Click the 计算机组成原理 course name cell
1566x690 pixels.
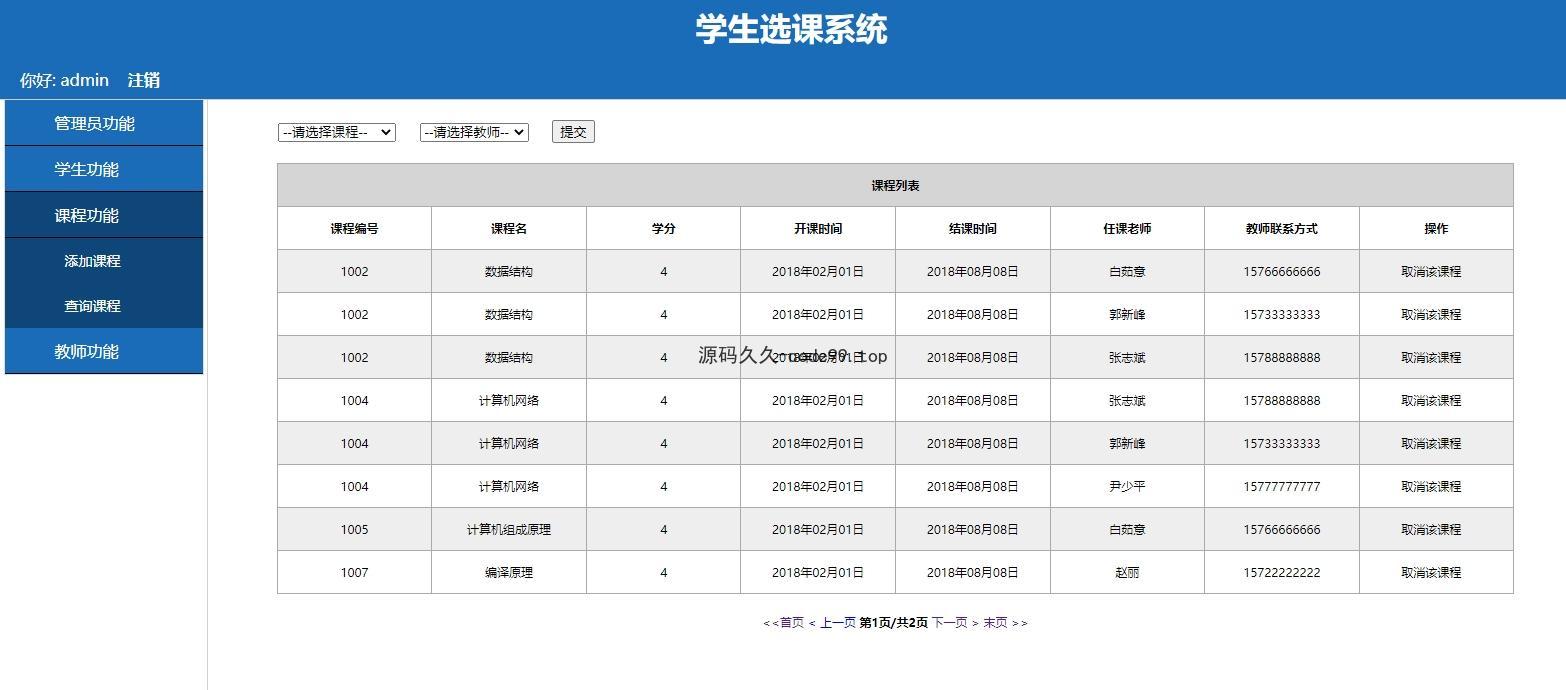point(509,530)
